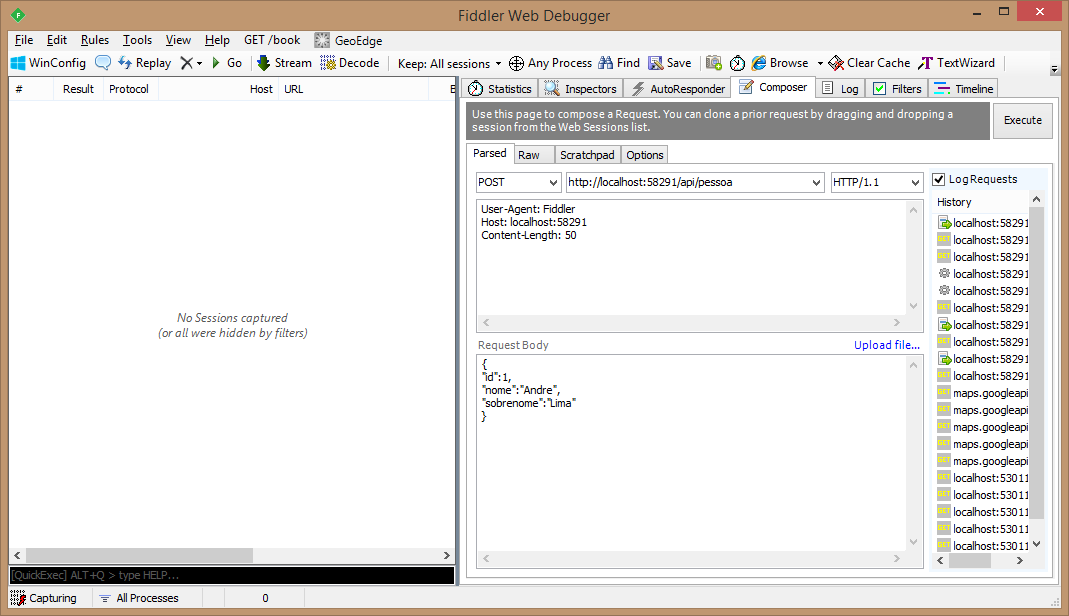Open WinConfig from the toolbar
1069x616 pixels.
48,63
